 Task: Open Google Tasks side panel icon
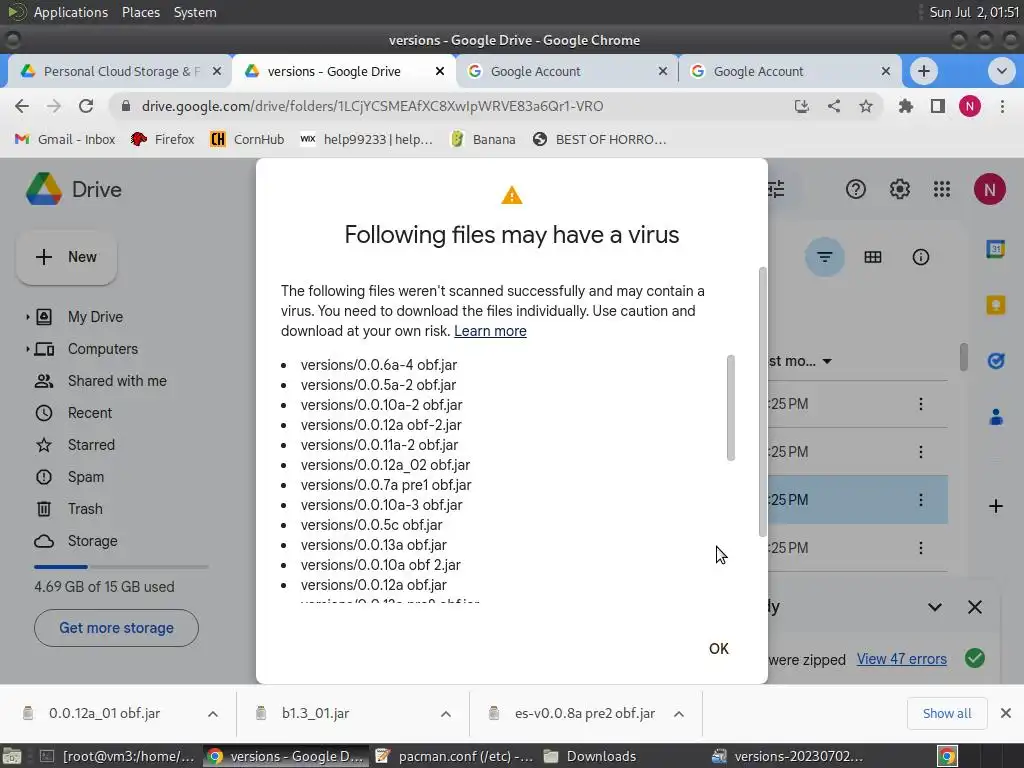[x=995, y=360]
